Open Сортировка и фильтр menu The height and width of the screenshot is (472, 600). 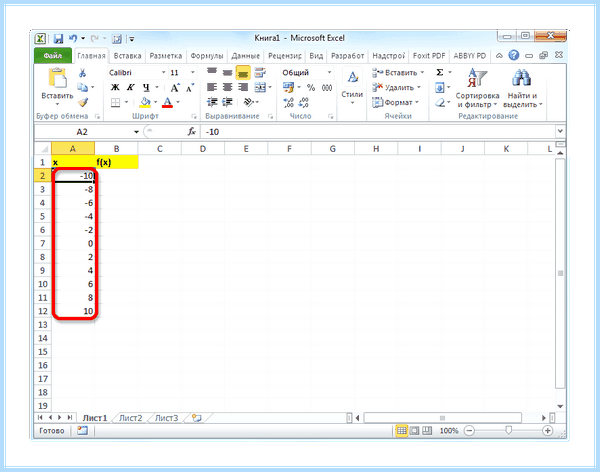click(477, 88)
